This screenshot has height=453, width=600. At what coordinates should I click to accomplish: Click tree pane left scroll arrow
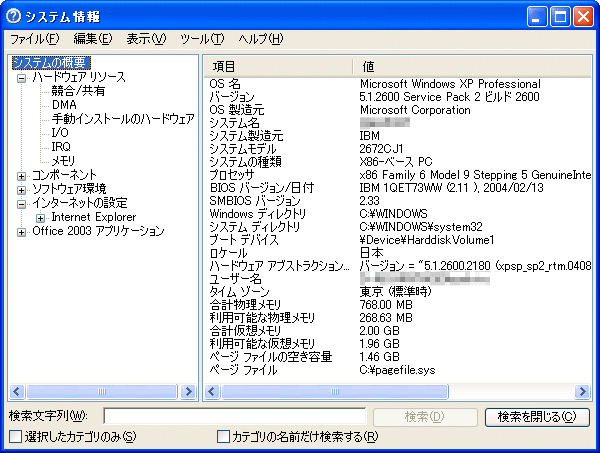(x=16, y=392)
